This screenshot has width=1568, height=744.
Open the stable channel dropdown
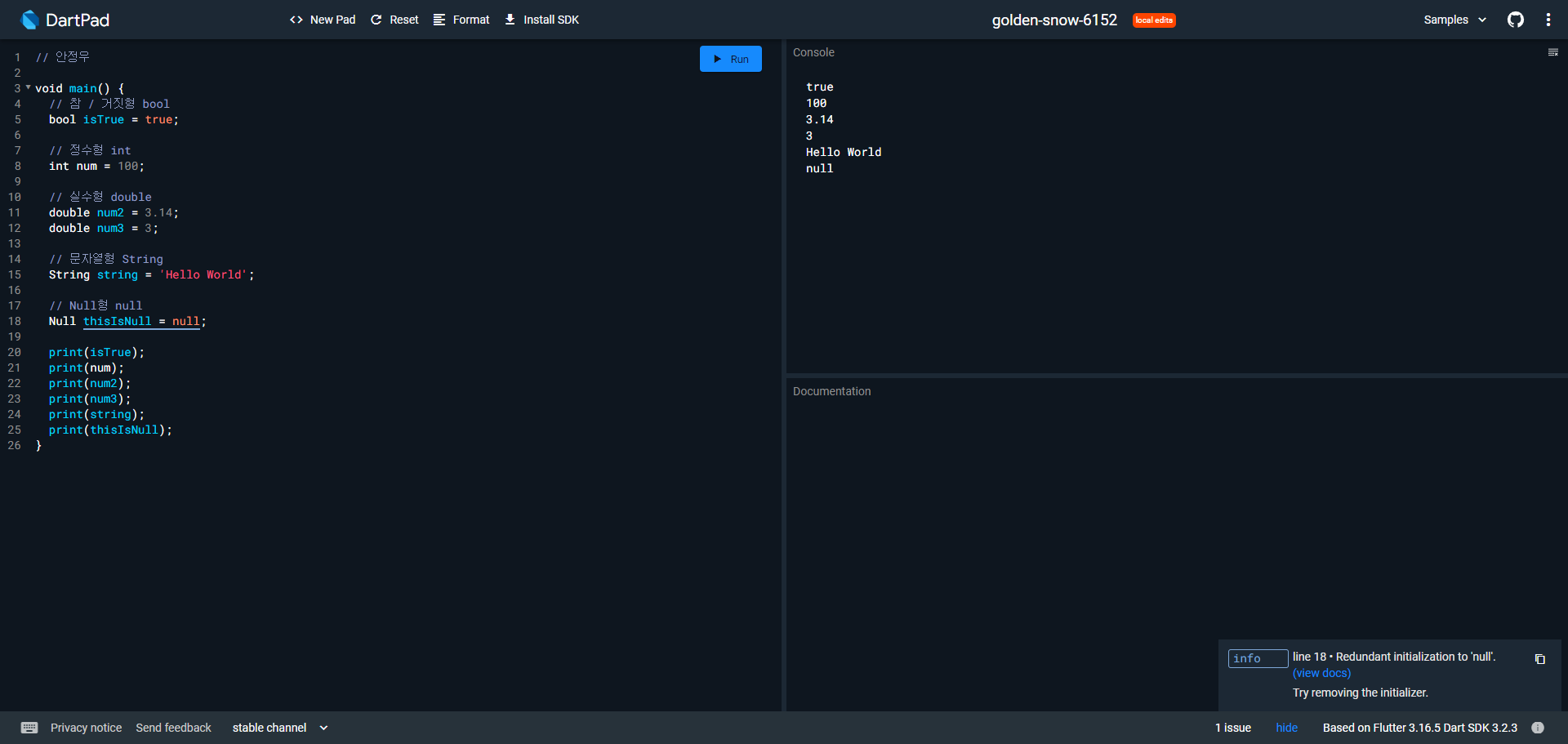click(280, 728)
